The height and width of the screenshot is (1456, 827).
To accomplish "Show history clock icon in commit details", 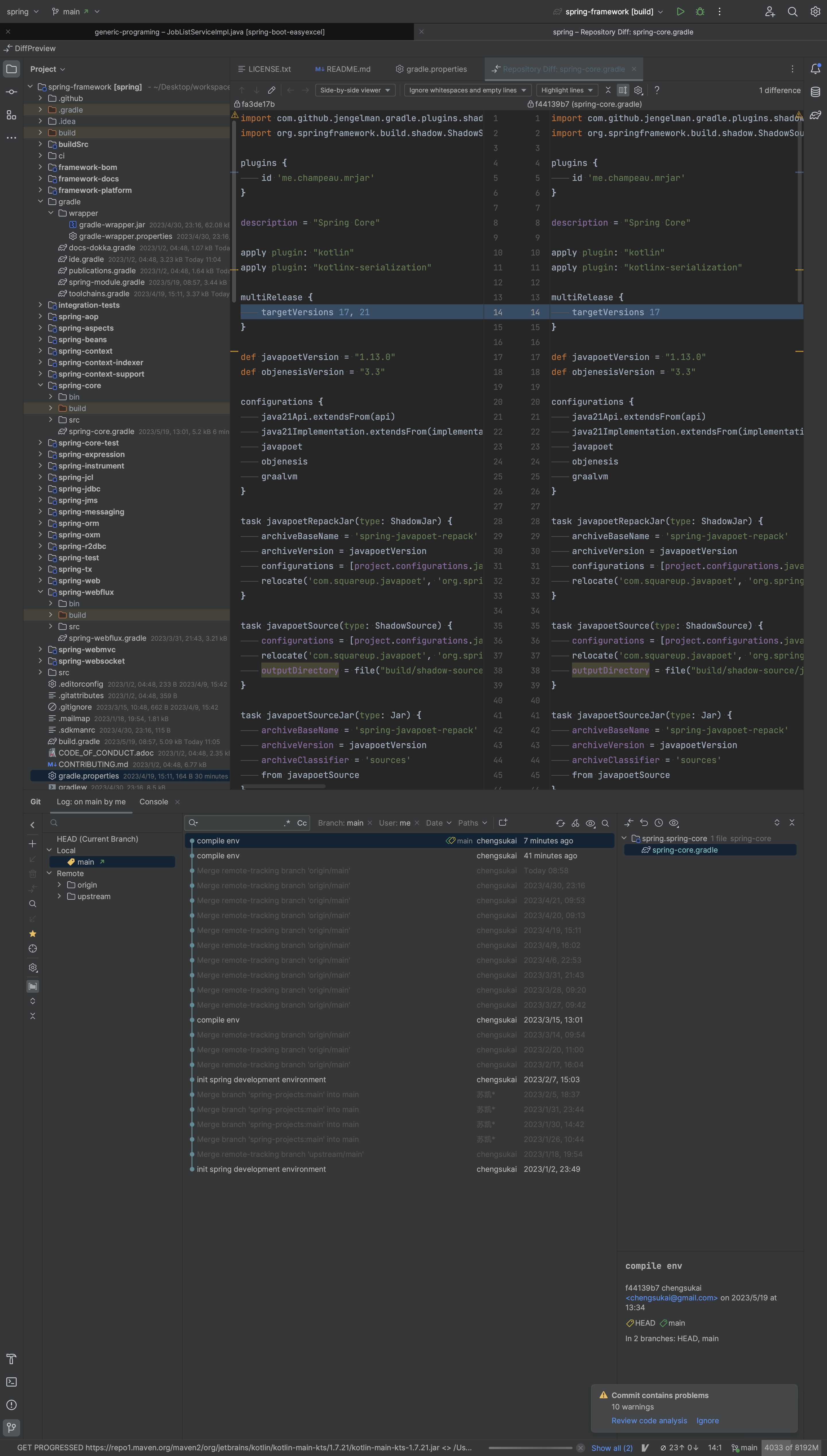I will tap(658, 823).
